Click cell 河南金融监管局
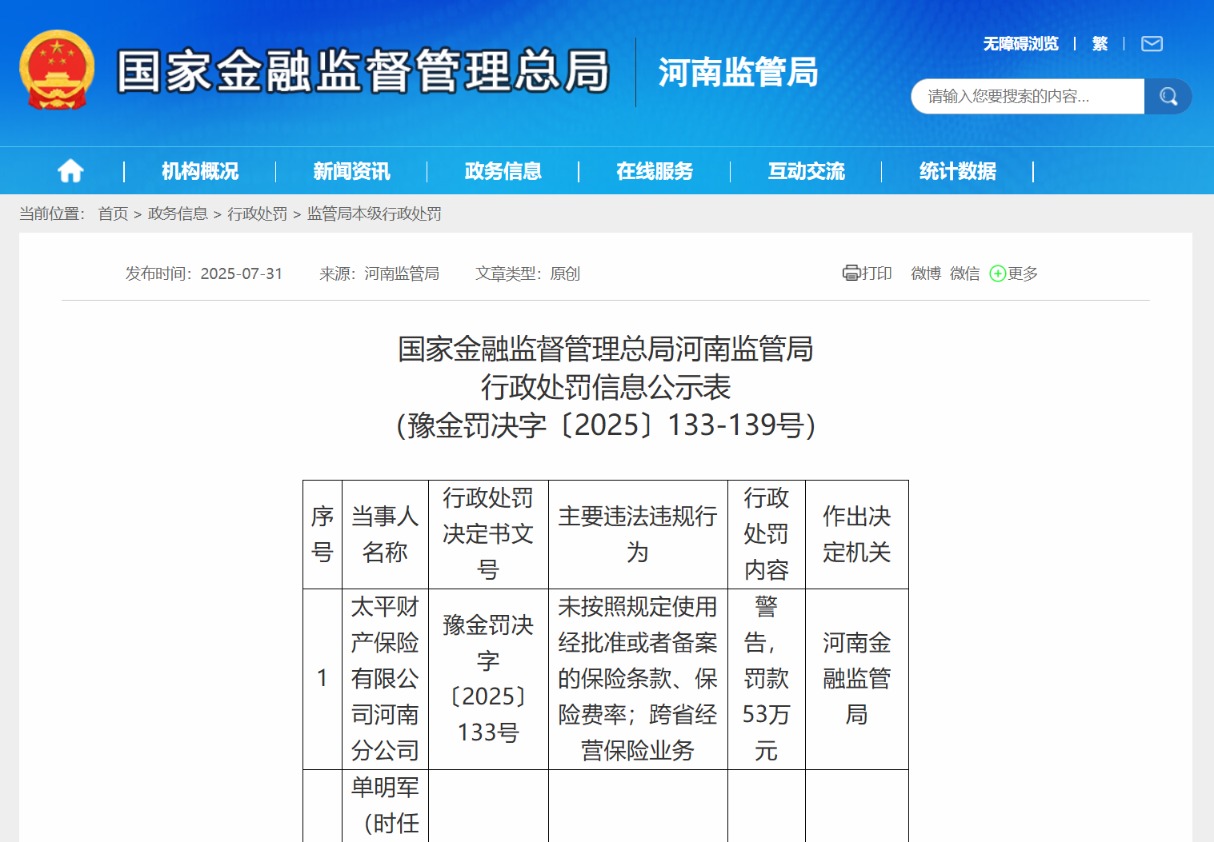Screen dimensions: 1214x842 (x=857, y=679)
